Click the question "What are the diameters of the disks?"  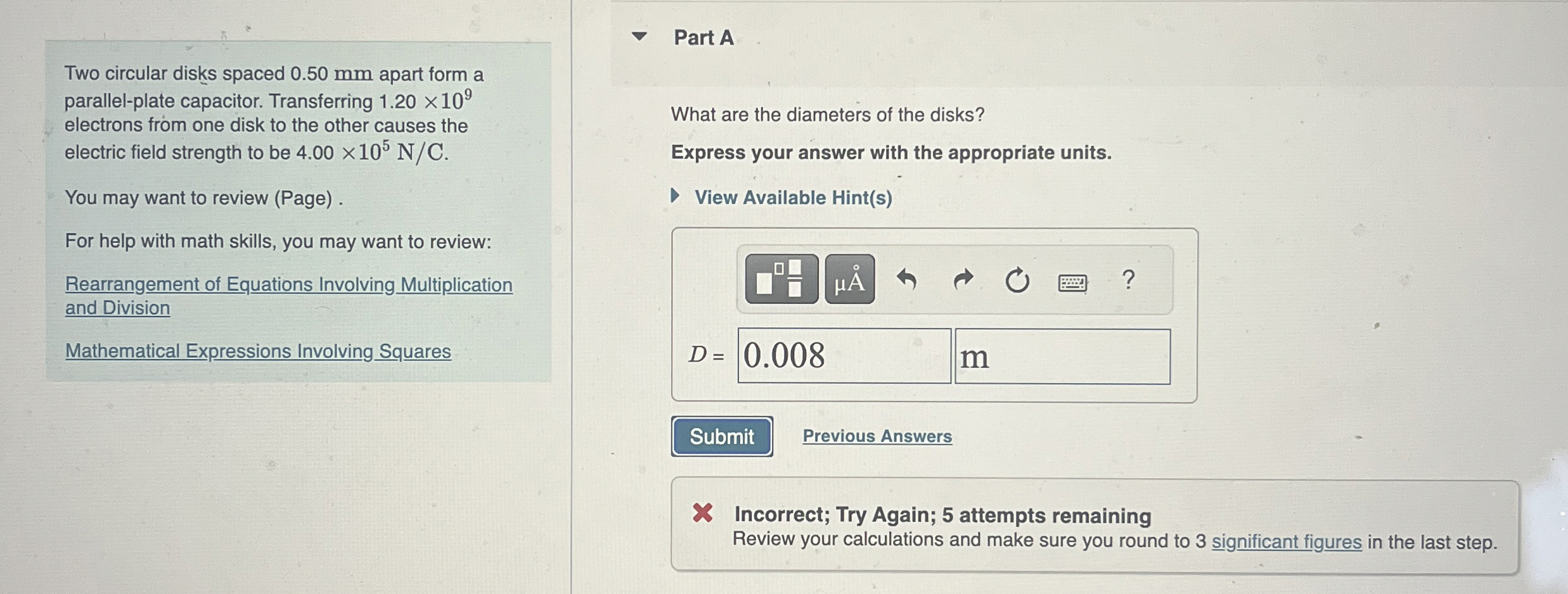point(828,115)
